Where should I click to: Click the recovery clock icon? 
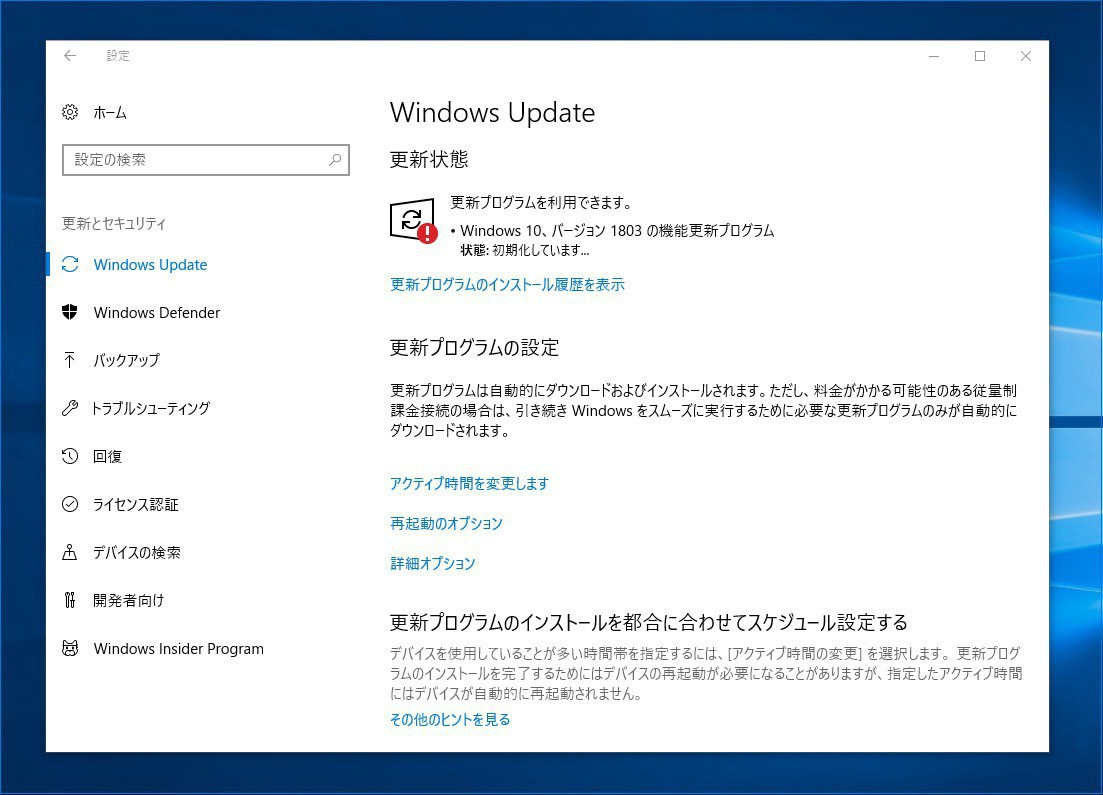tap(70, 456)
